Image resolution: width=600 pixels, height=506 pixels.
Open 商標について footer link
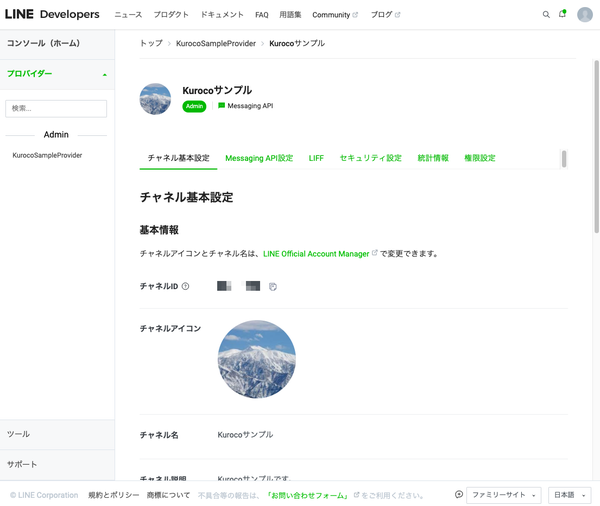point(168,495)
